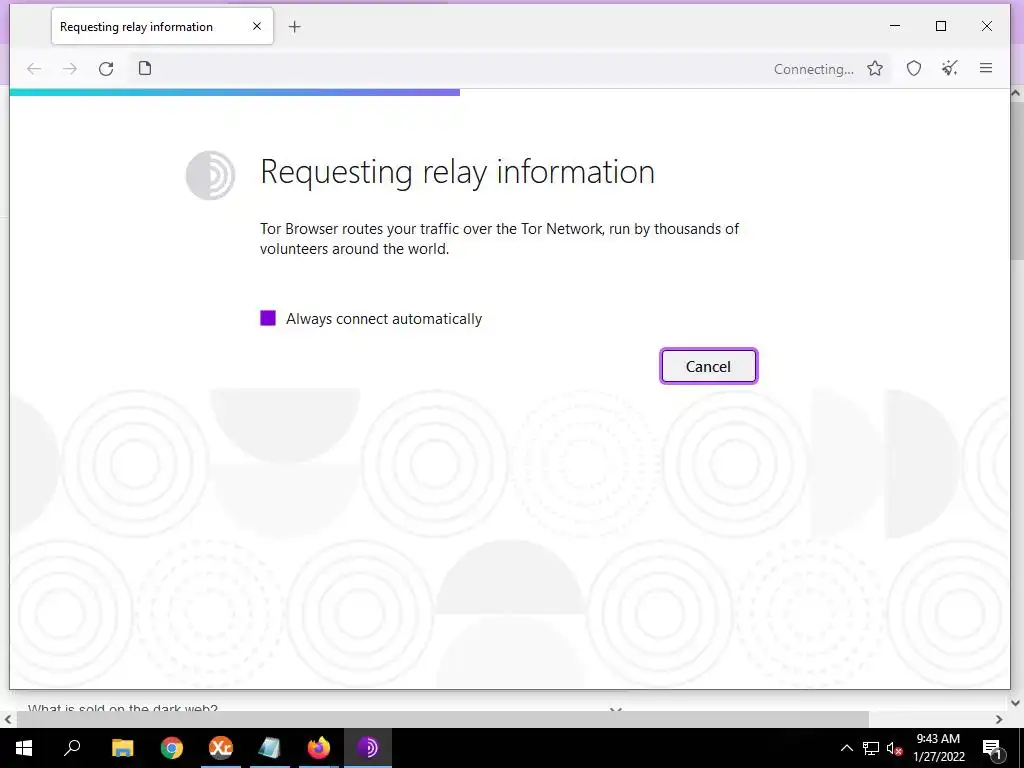Close the Tor Browser window
The height and width of the screenshot is (768, 1024).
[x=987, y=26]
